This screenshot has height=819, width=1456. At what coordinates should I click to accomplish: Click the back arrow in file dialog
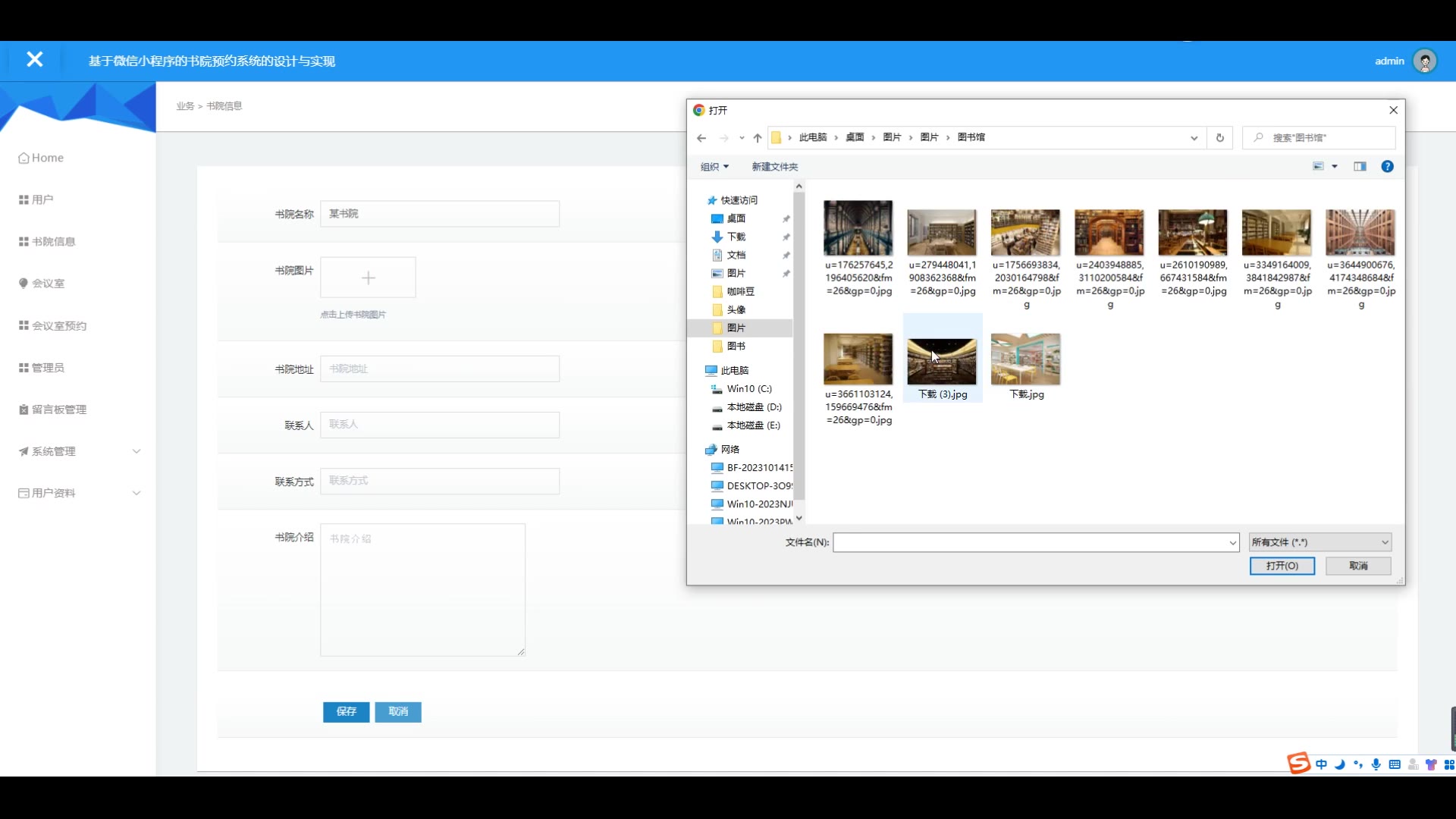tap(701, 138)
